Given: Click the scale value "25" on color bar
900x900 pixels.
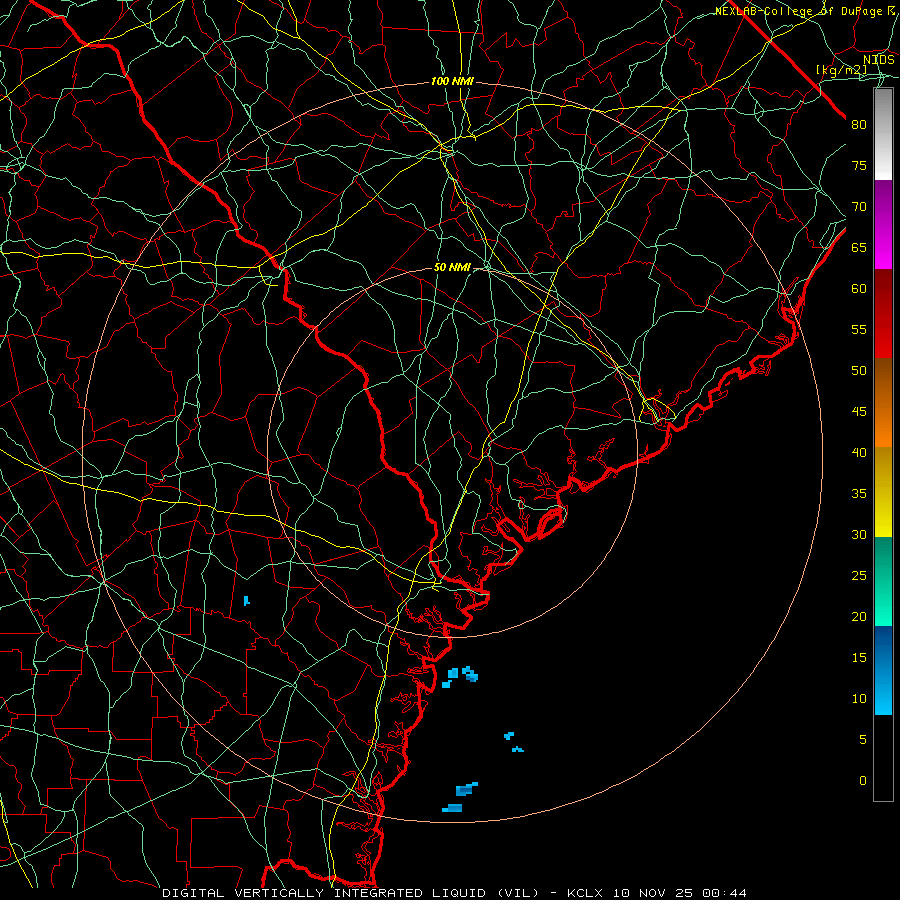Looking at the screenshot, I should coord(859,576).
